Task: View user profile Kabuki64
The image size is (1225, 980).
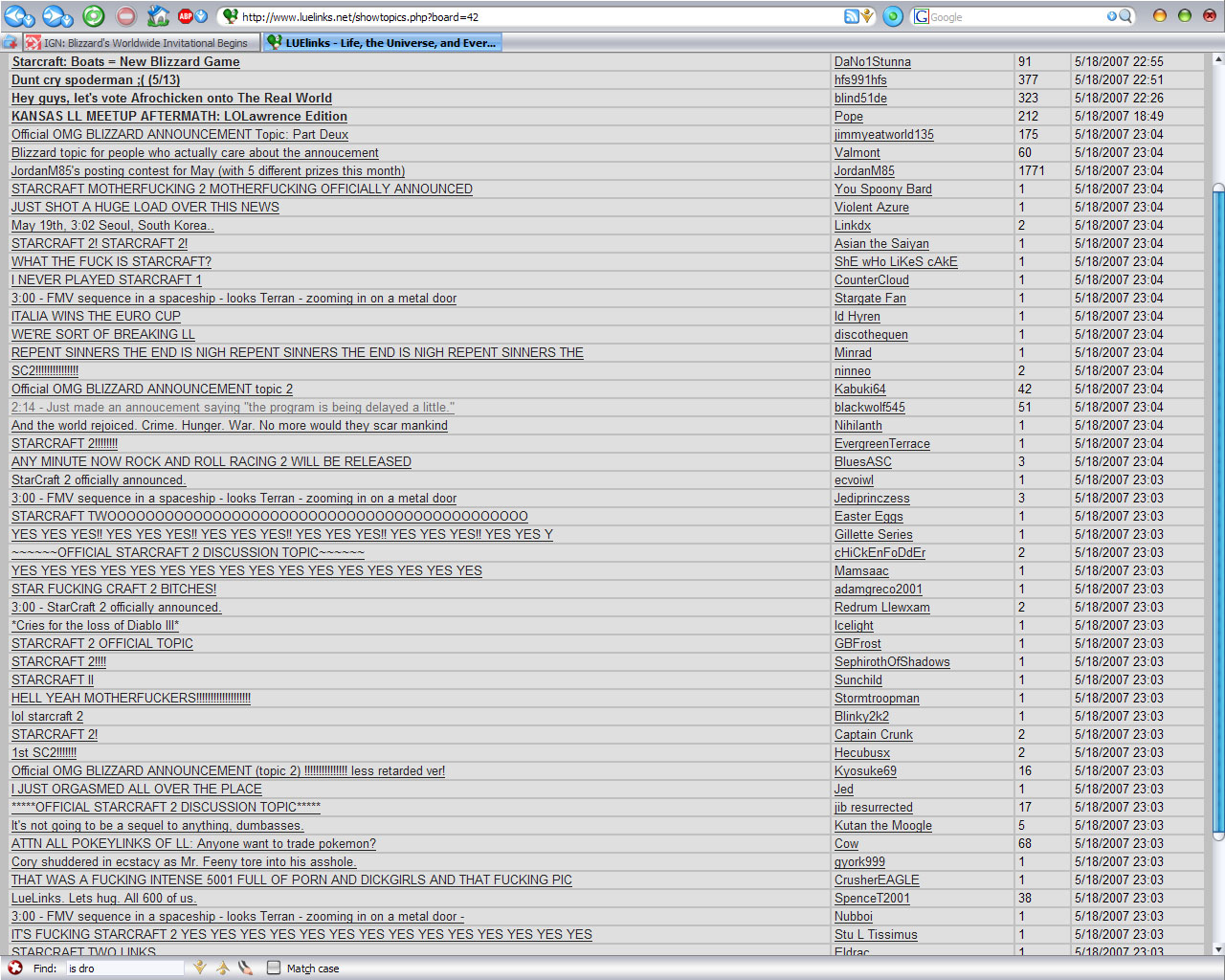Action: point(859,389)
